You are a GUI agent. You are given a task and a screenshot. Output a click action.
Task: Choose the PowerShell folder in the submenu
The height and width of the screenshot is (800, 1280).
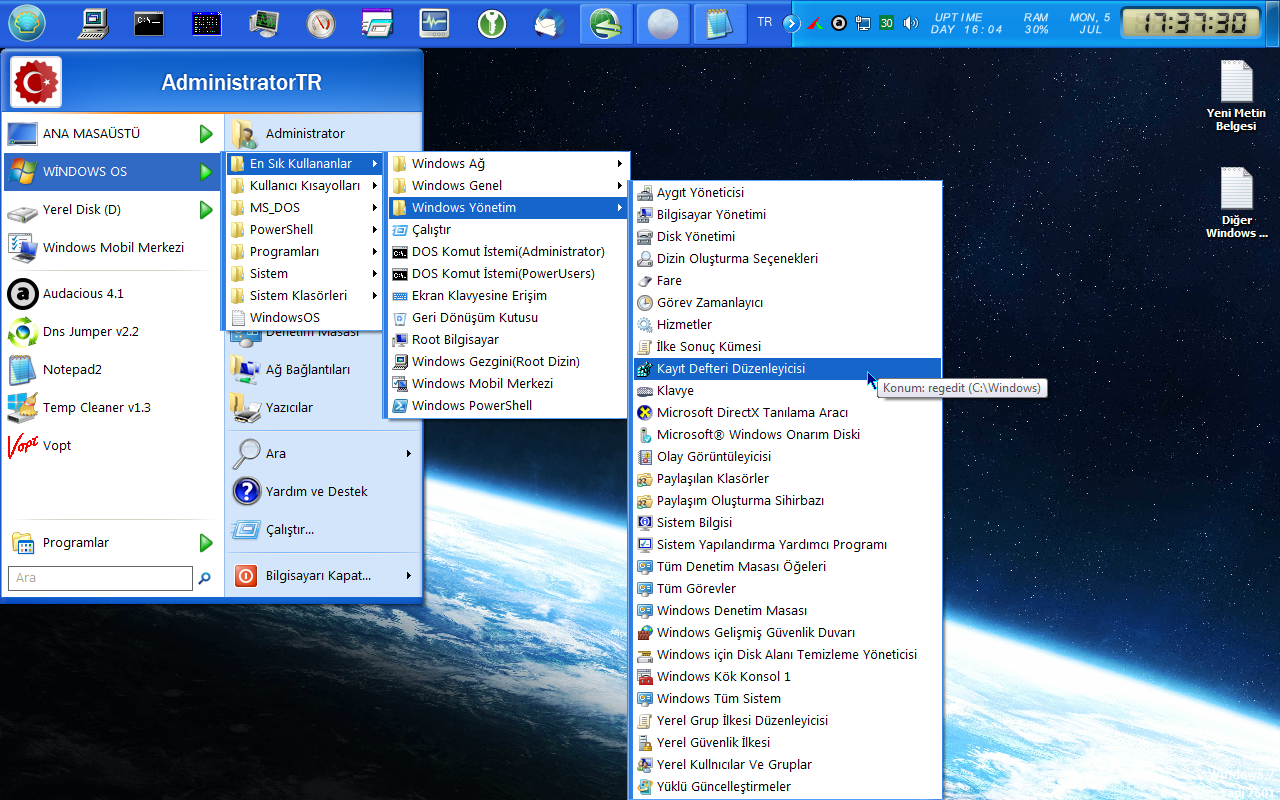[304, 230]
